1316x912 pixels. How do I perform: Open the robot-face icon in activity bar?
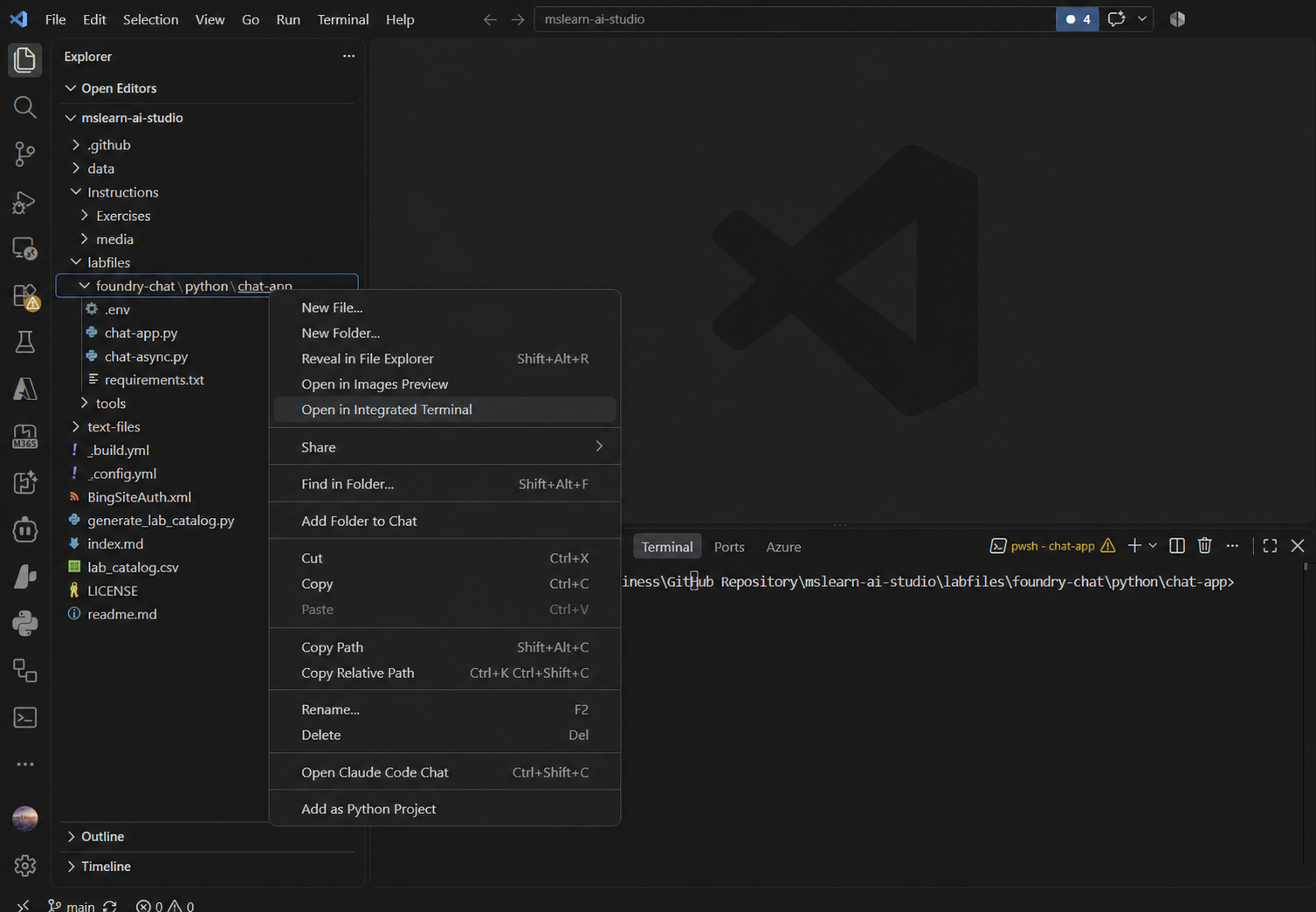(x=24, y=529)
